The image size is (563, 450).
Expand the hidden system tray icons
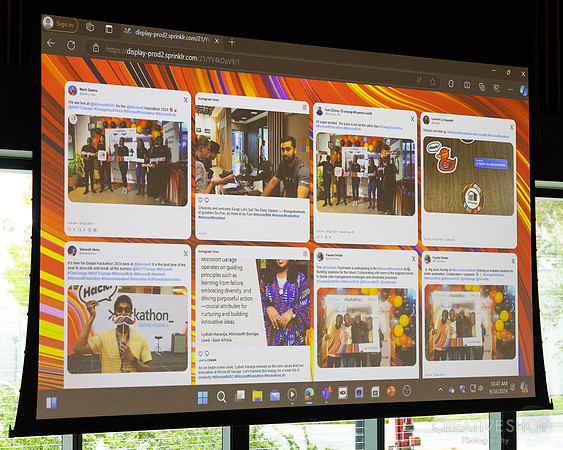440,390
